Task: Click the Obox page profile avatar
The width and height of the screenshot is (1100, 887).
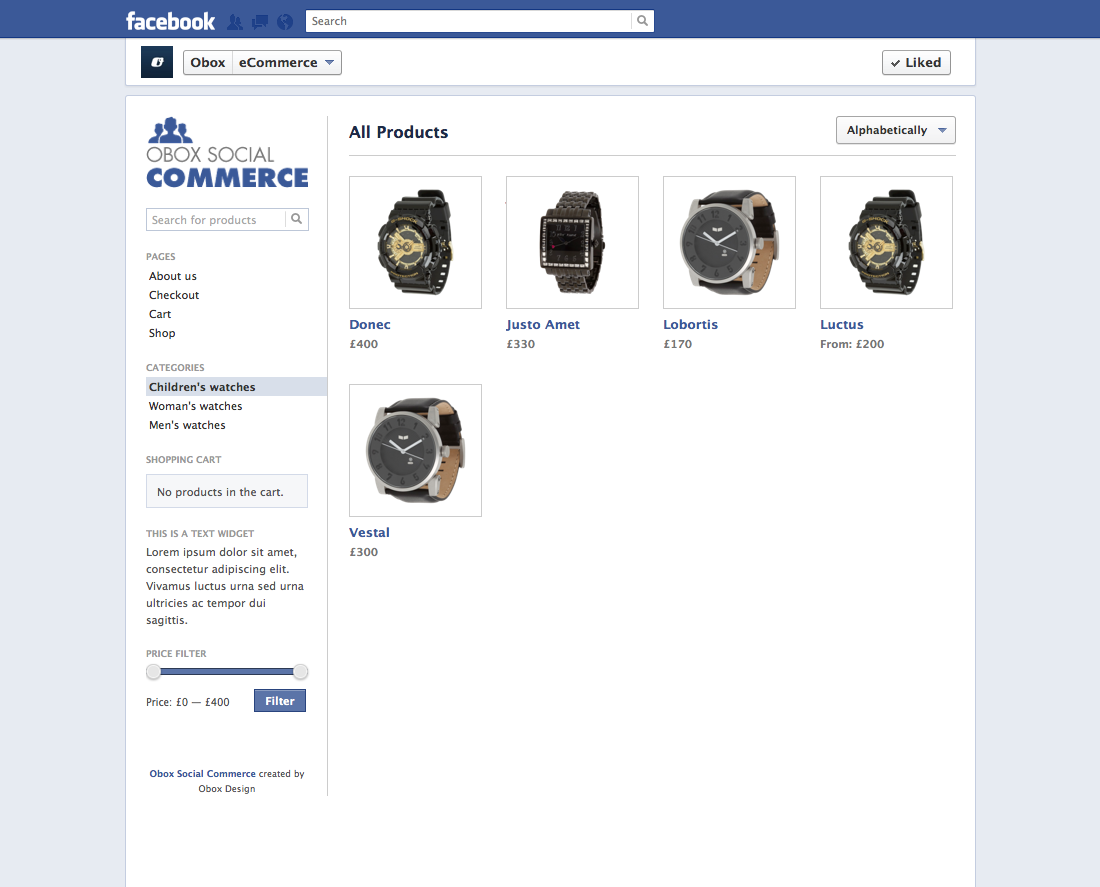Action: pyautogui.click(x=156, y=62)
